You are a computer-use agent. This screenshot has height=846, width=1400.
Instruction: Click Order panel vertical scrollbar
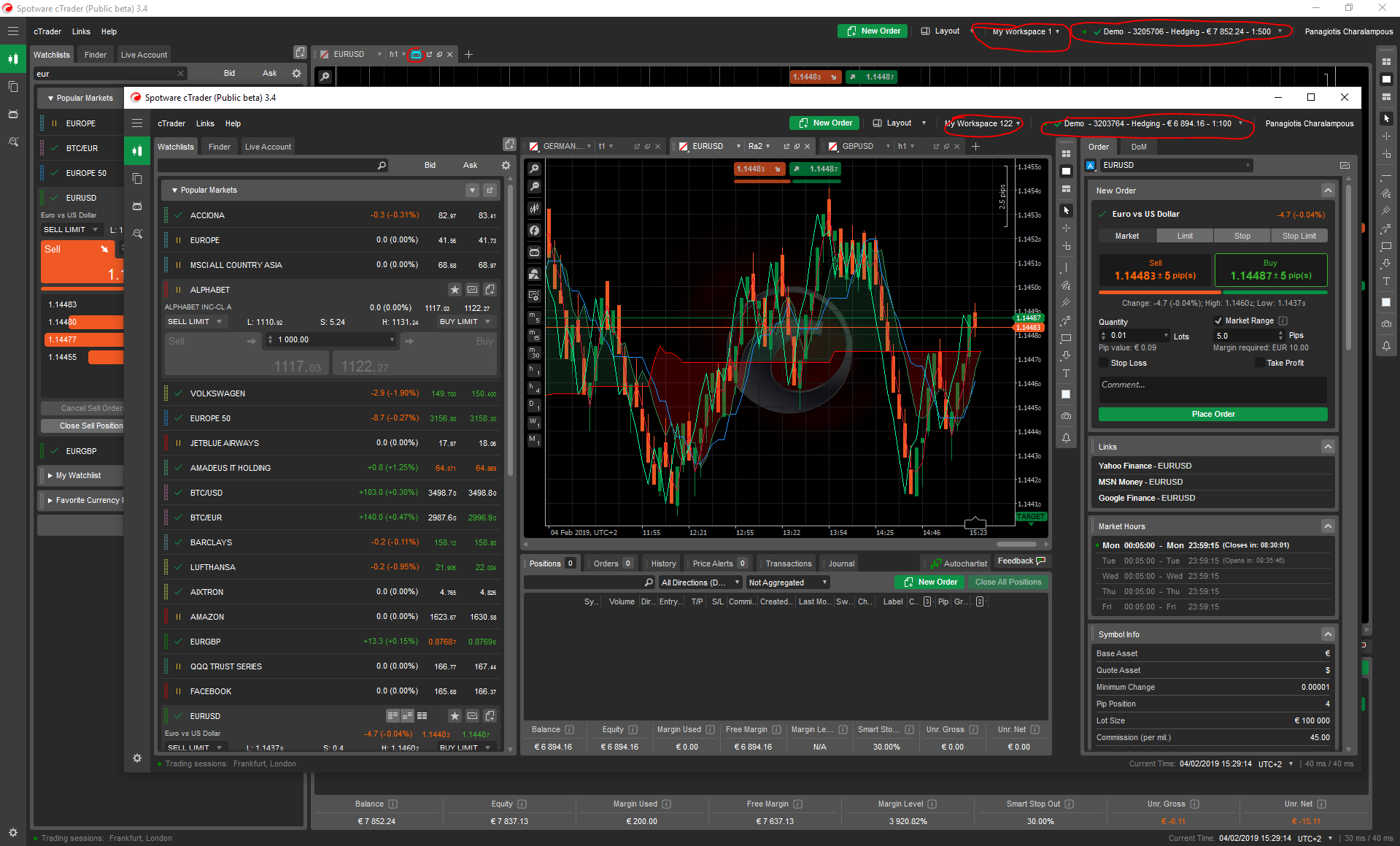pos(1348,266)
